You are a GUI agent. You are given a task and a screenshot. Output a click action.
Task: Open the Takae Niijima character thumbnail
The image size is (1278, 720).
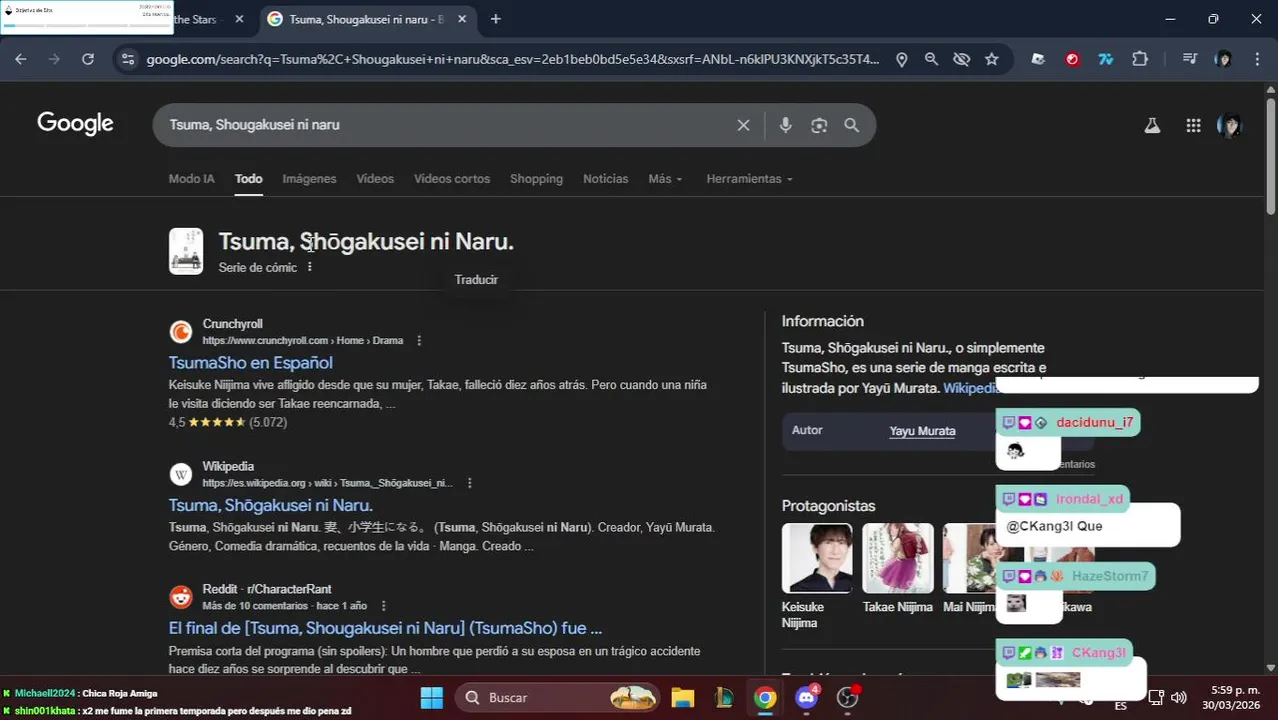tap(898, 558)
